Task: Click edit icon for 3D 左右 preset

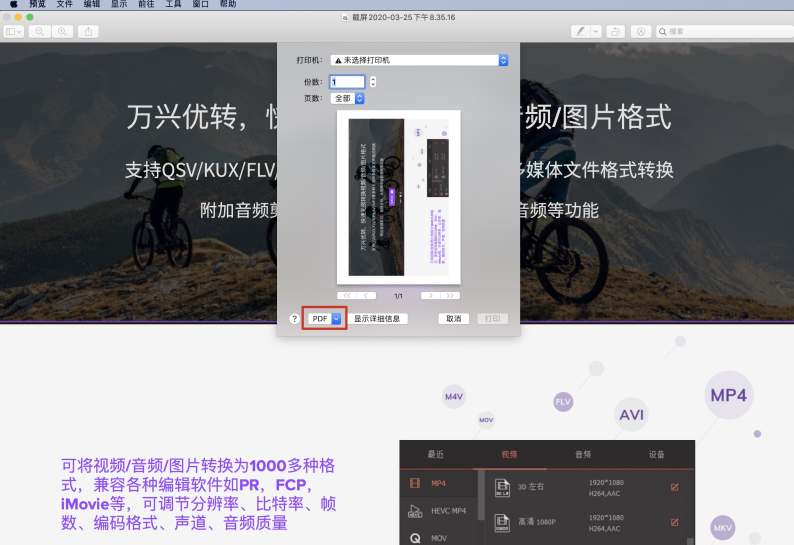Action: [x=674, y=487]
